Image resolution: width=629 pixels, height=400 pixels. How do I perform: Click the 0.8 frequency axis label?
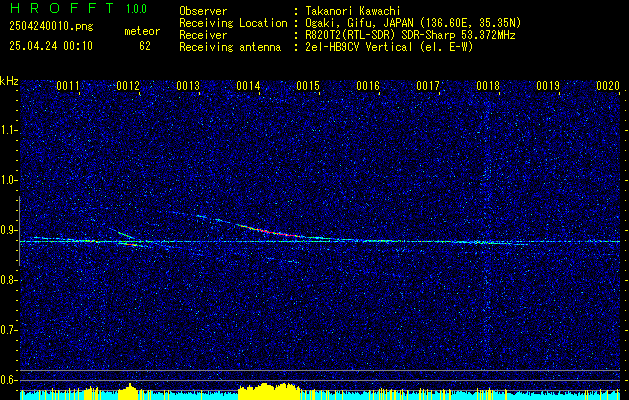(x=8, y=280)
